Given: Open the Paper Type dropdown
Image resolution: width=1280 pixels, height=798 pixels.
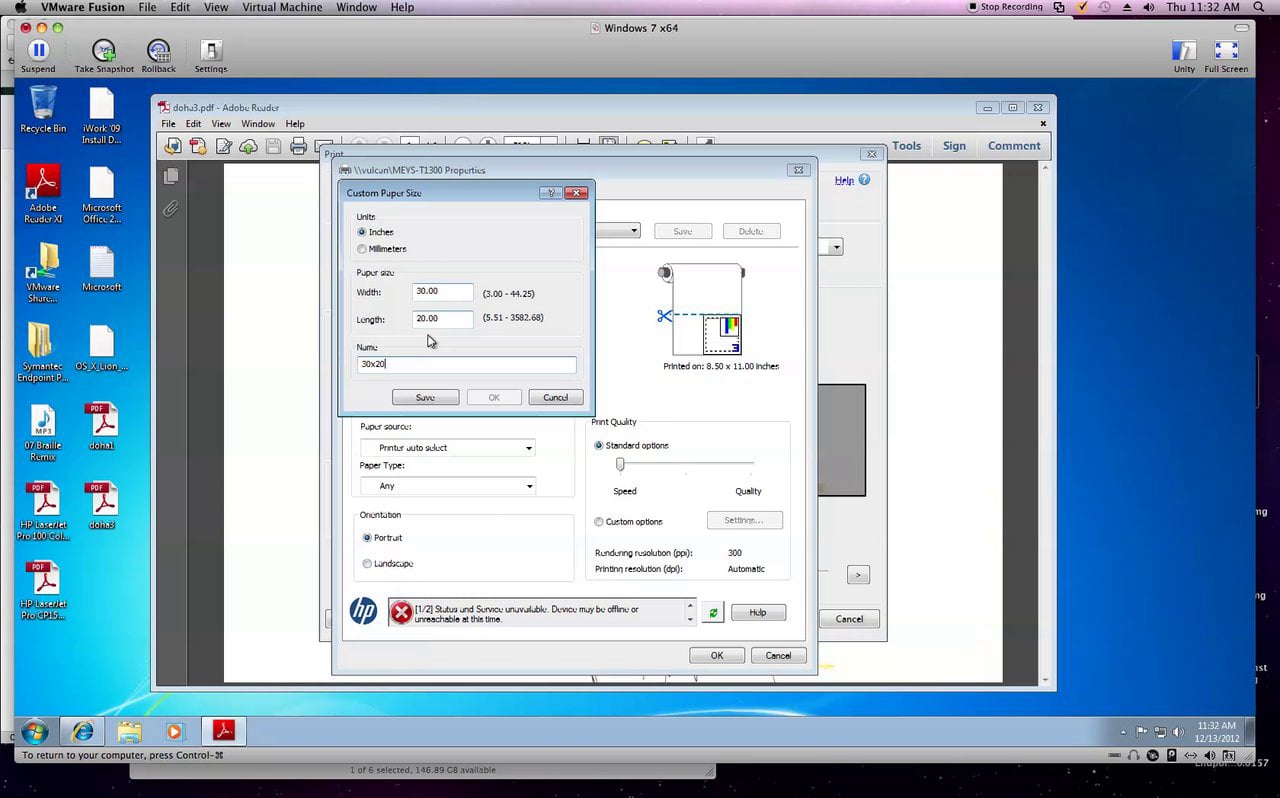Looking at the screenshot, I should tap(448, 486).
